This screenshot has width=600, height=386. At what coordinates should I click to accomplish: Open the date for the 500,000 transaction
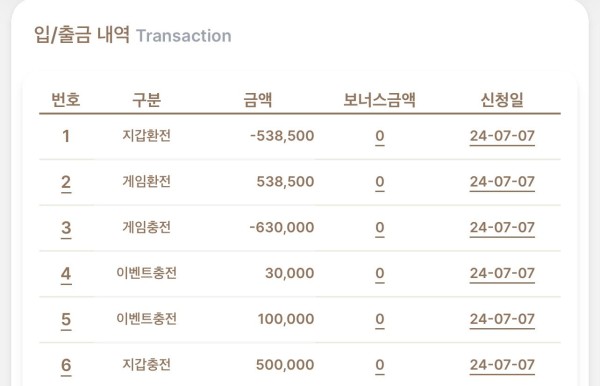[502, 365]
